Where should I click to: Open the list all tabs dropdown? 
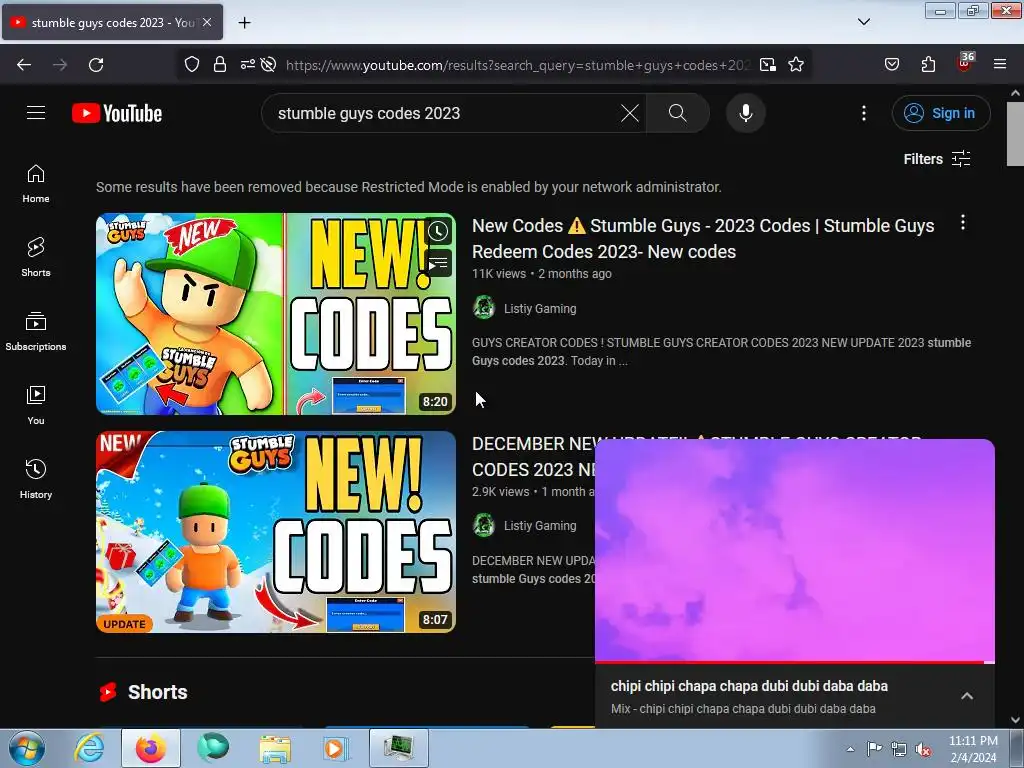tap(863, 22)
